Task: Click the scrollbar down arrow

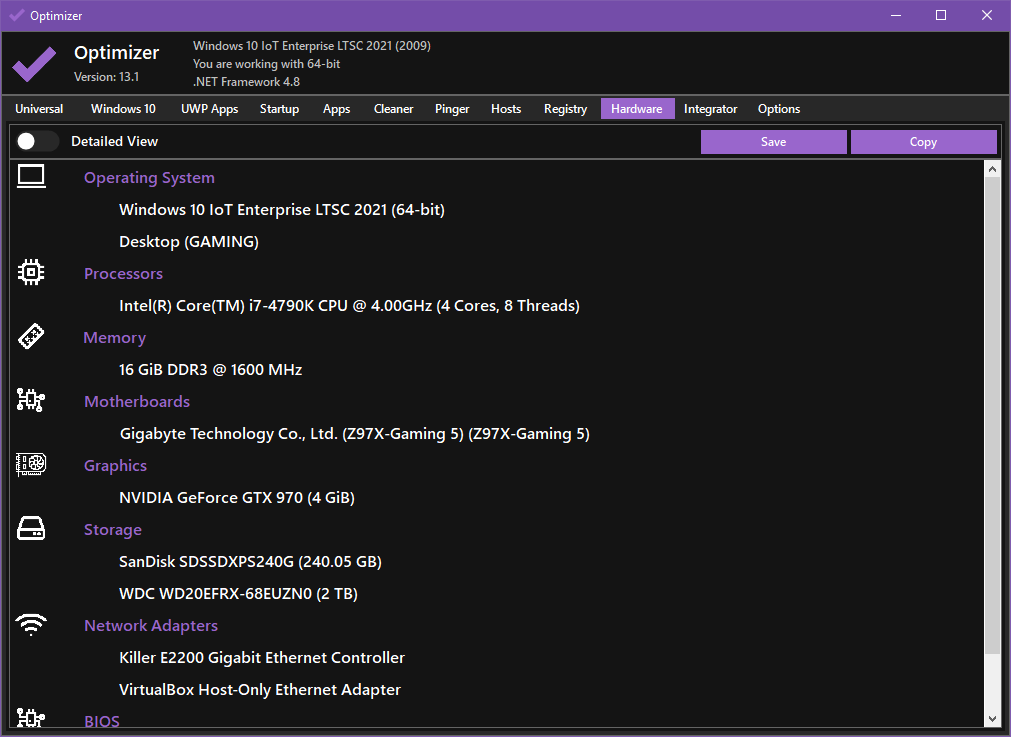Action: pyautogui.click(x=992, y=718)
